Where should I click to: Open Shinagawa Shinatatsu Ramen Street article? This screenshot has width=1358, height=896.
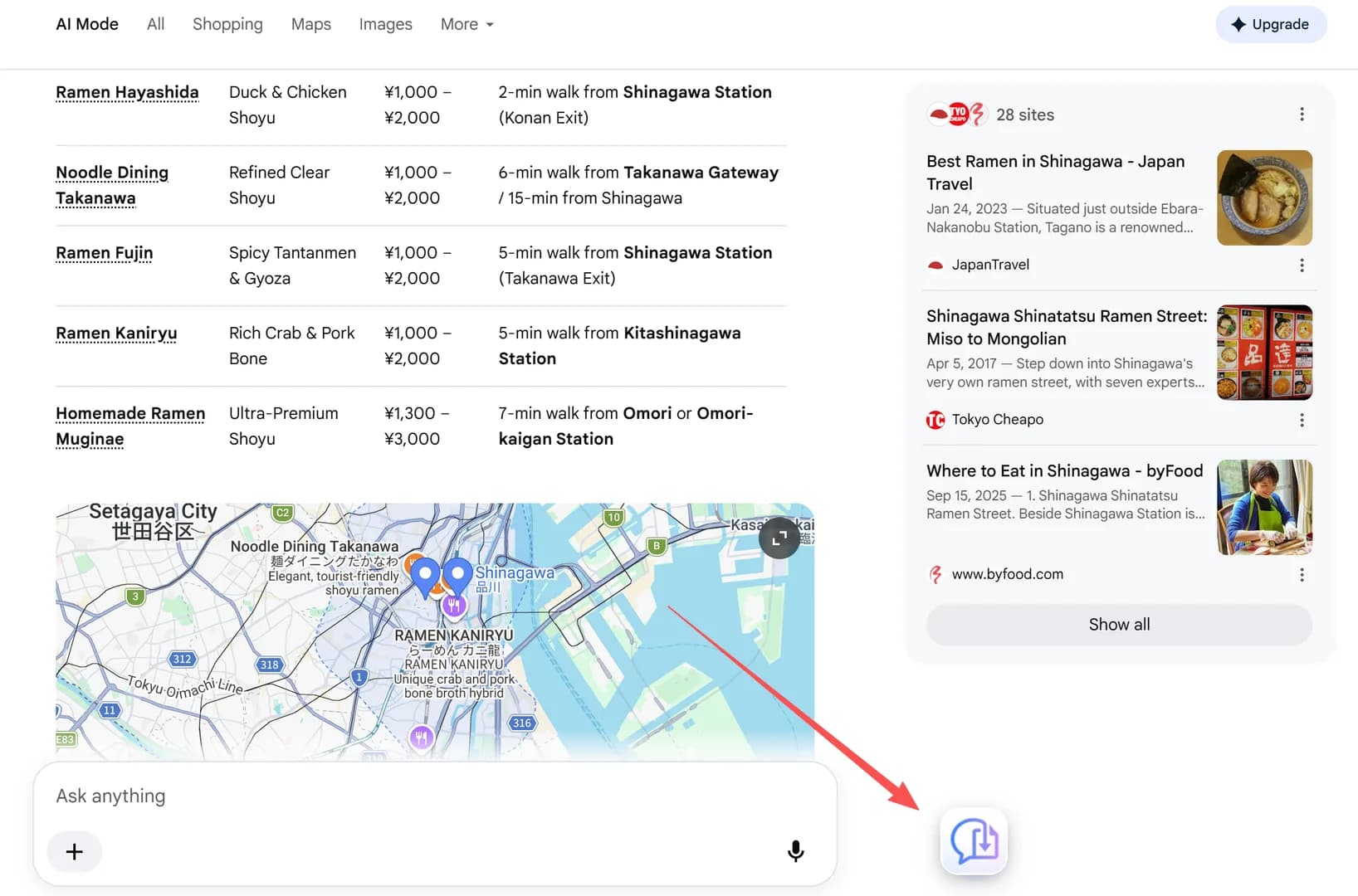pos(1067,327)
